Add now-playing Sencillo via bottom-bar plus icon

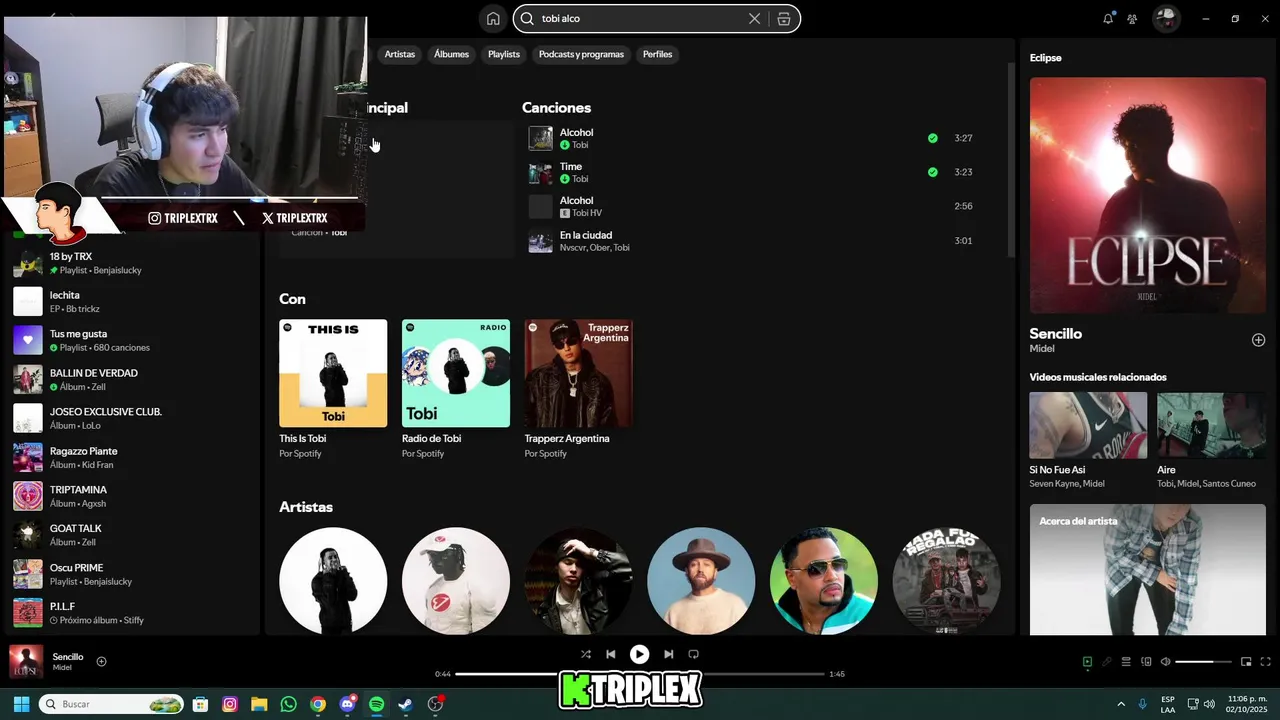101,661
